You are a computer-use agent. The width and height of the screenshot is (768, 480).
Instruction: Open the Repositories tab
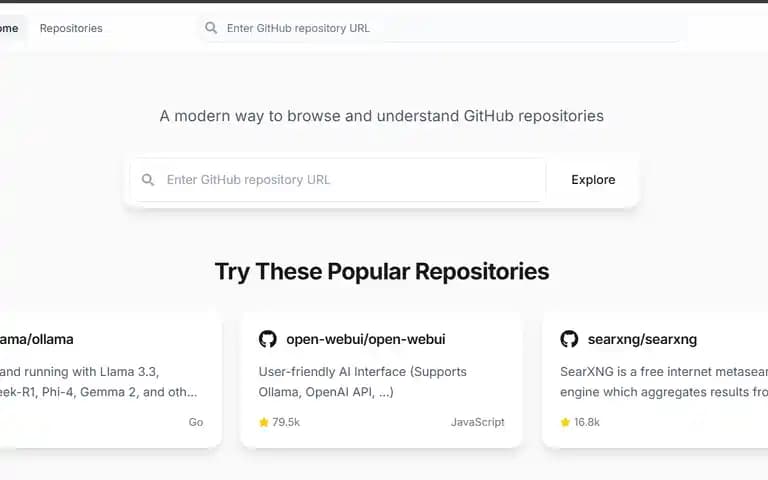pos(71,28)
